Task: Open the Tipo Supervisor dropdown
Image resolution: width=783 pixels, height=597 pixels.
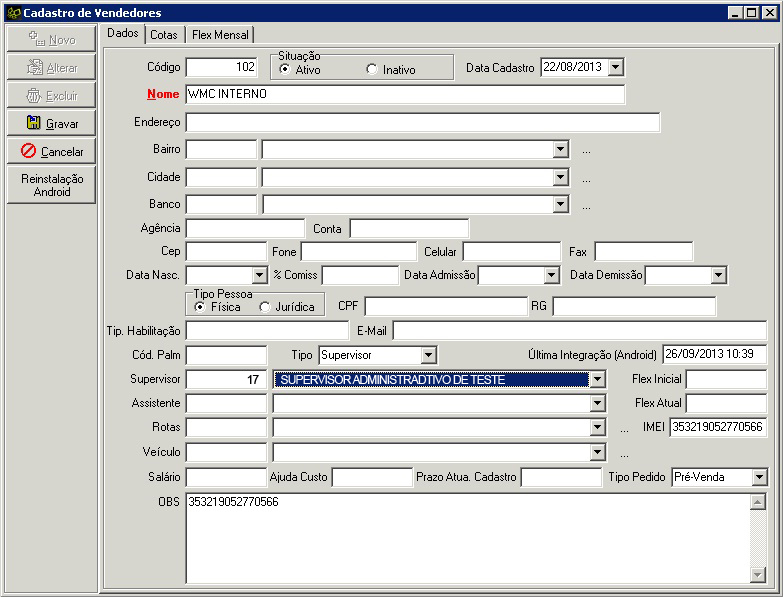Action: [428, 355]
